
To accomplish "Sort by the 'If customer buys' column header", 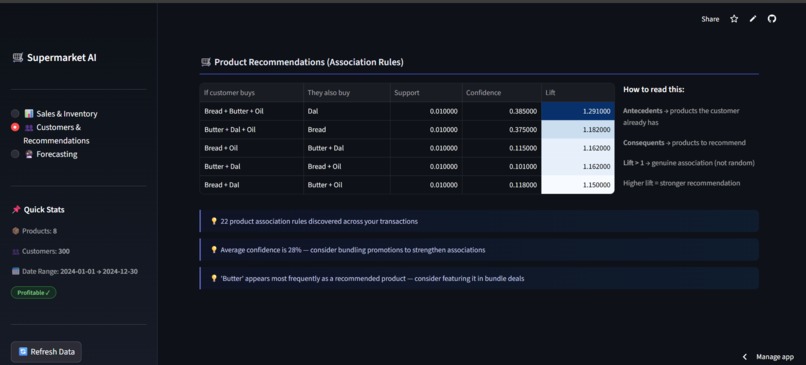I will (x=251, y=93).
